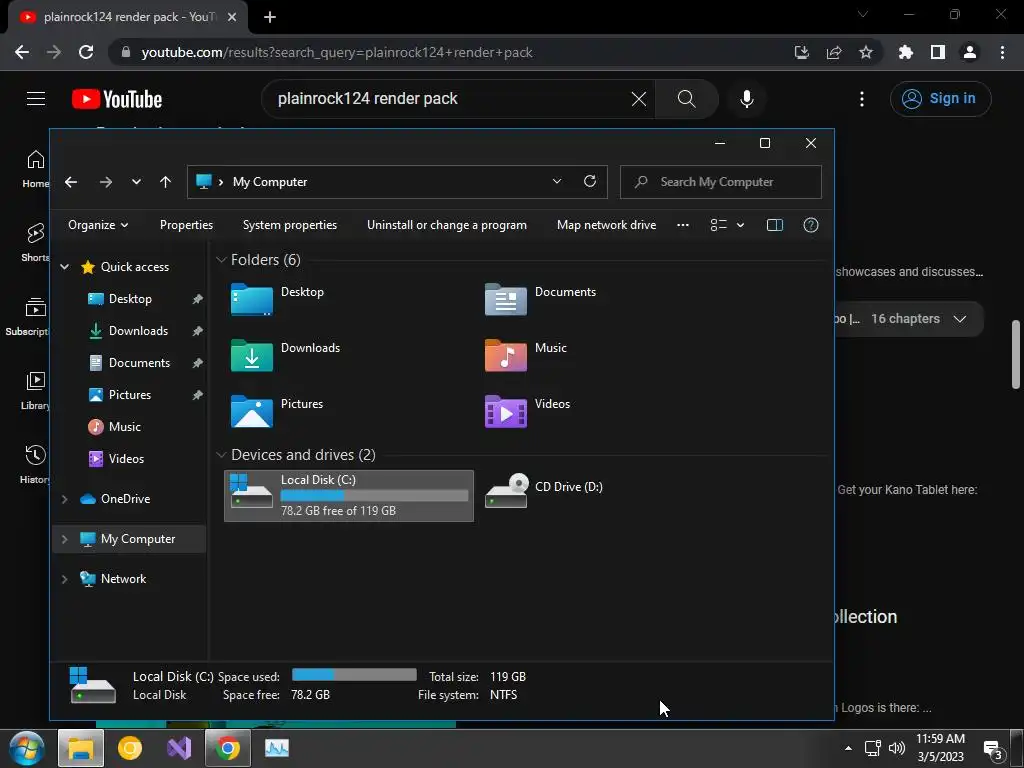Select CD Drive (D:)

tap(544, 491)
